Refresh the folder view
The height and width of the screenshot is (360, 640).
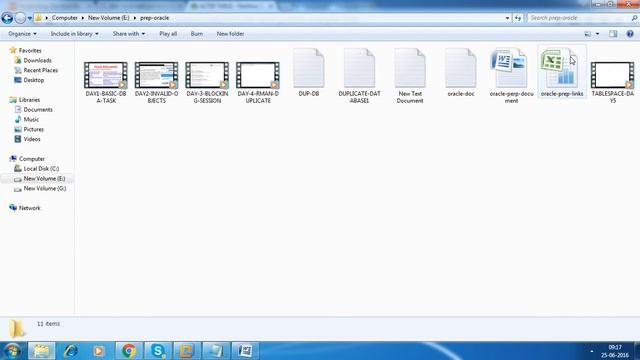click(x=518, y=18)
